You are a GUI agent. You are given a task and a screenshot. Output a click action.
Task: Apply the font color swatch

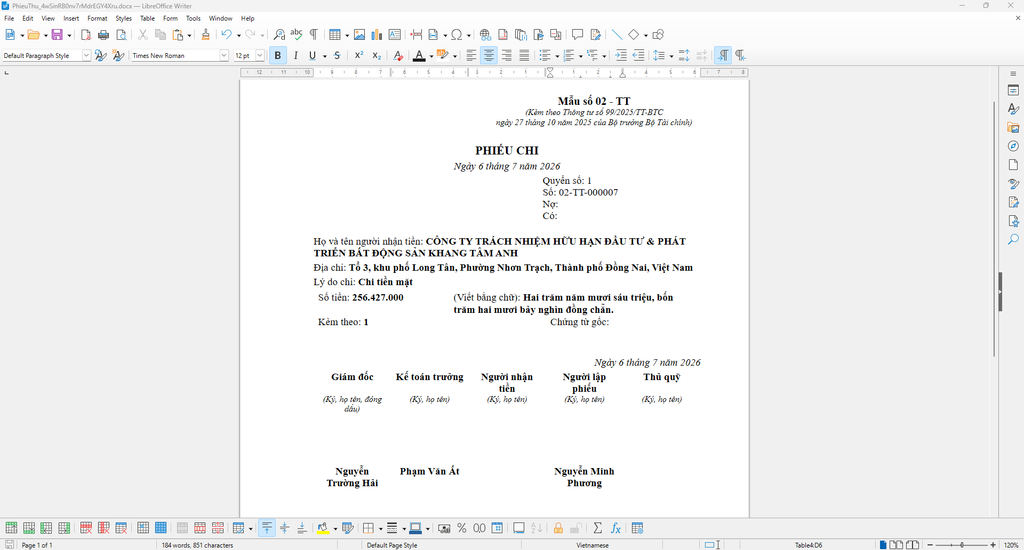tap(419, 56)
